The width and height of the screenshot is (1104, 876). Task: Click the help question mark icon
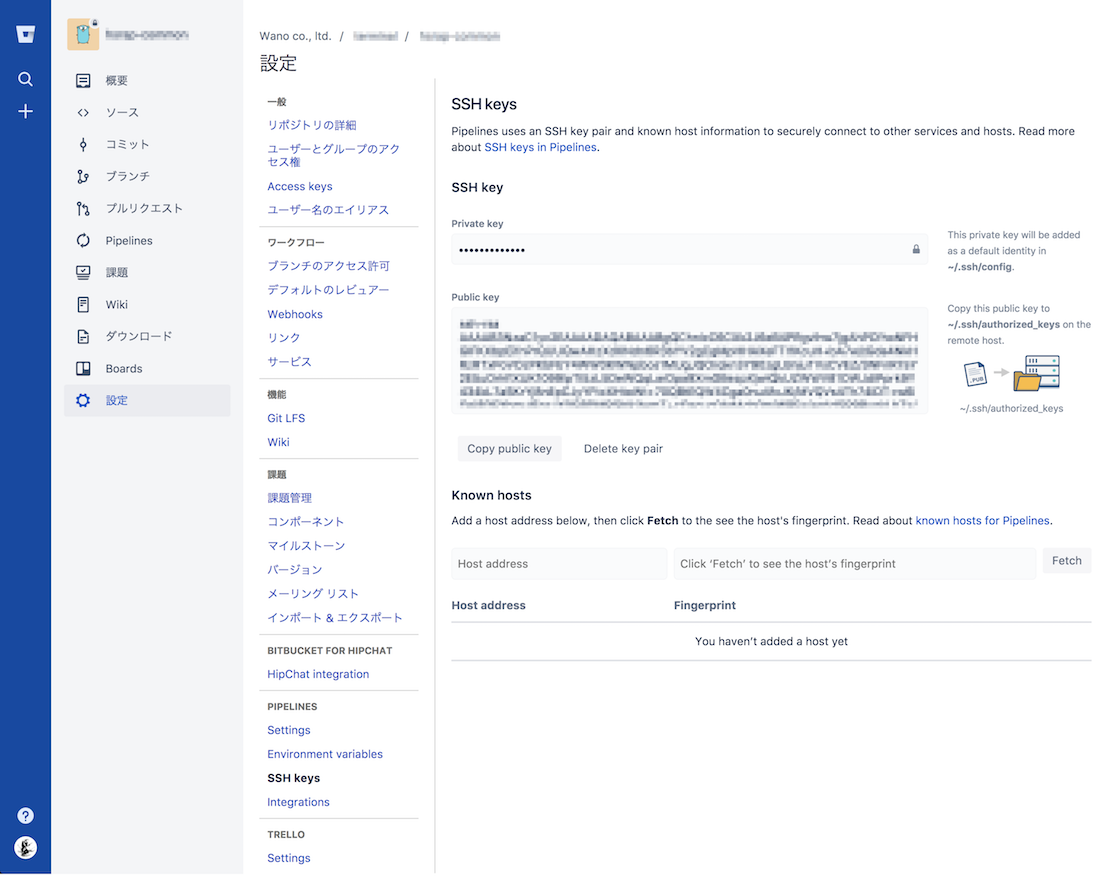coord(25,815)
